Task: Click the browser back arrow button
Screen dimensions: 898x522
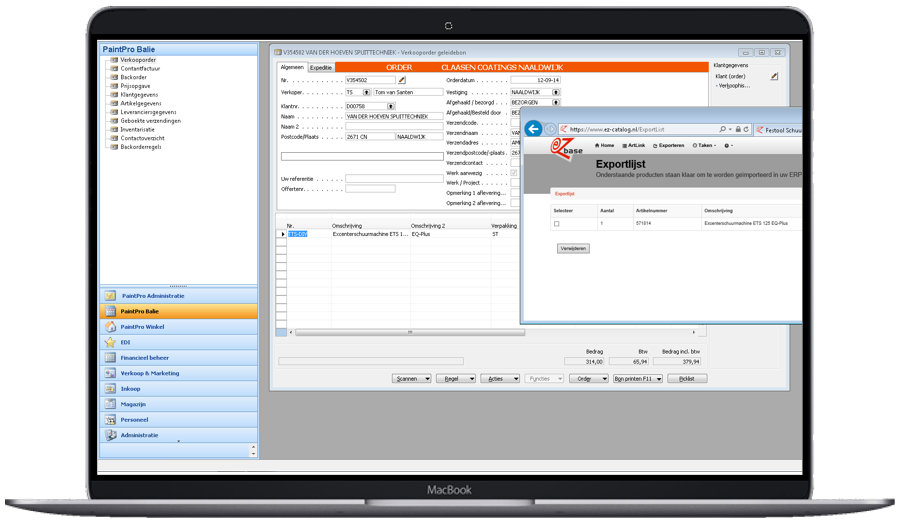Action: pyautogui.click(x=533, y=129)
